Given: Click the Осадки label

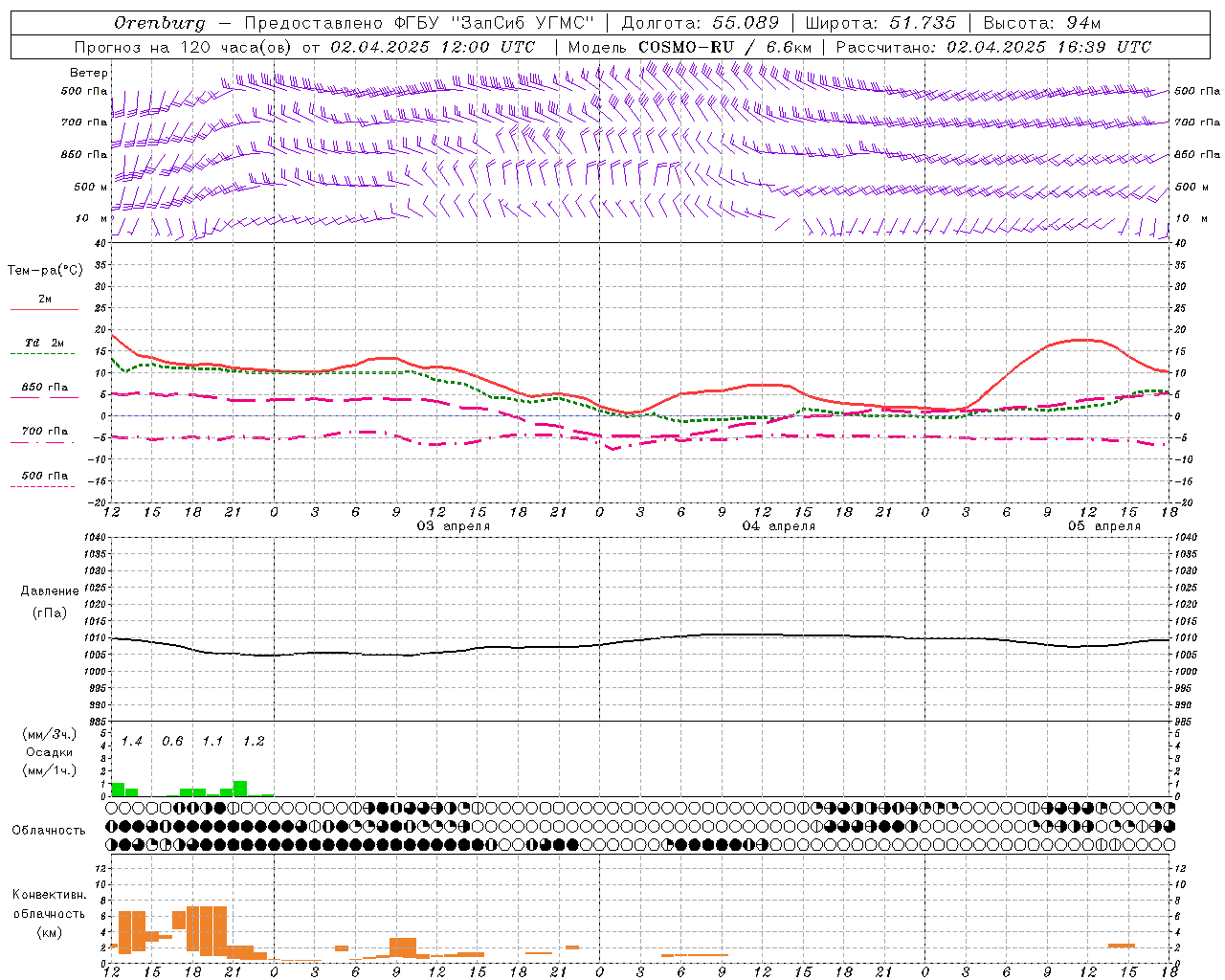Looking at the screenshot, I should pos(50,752).
